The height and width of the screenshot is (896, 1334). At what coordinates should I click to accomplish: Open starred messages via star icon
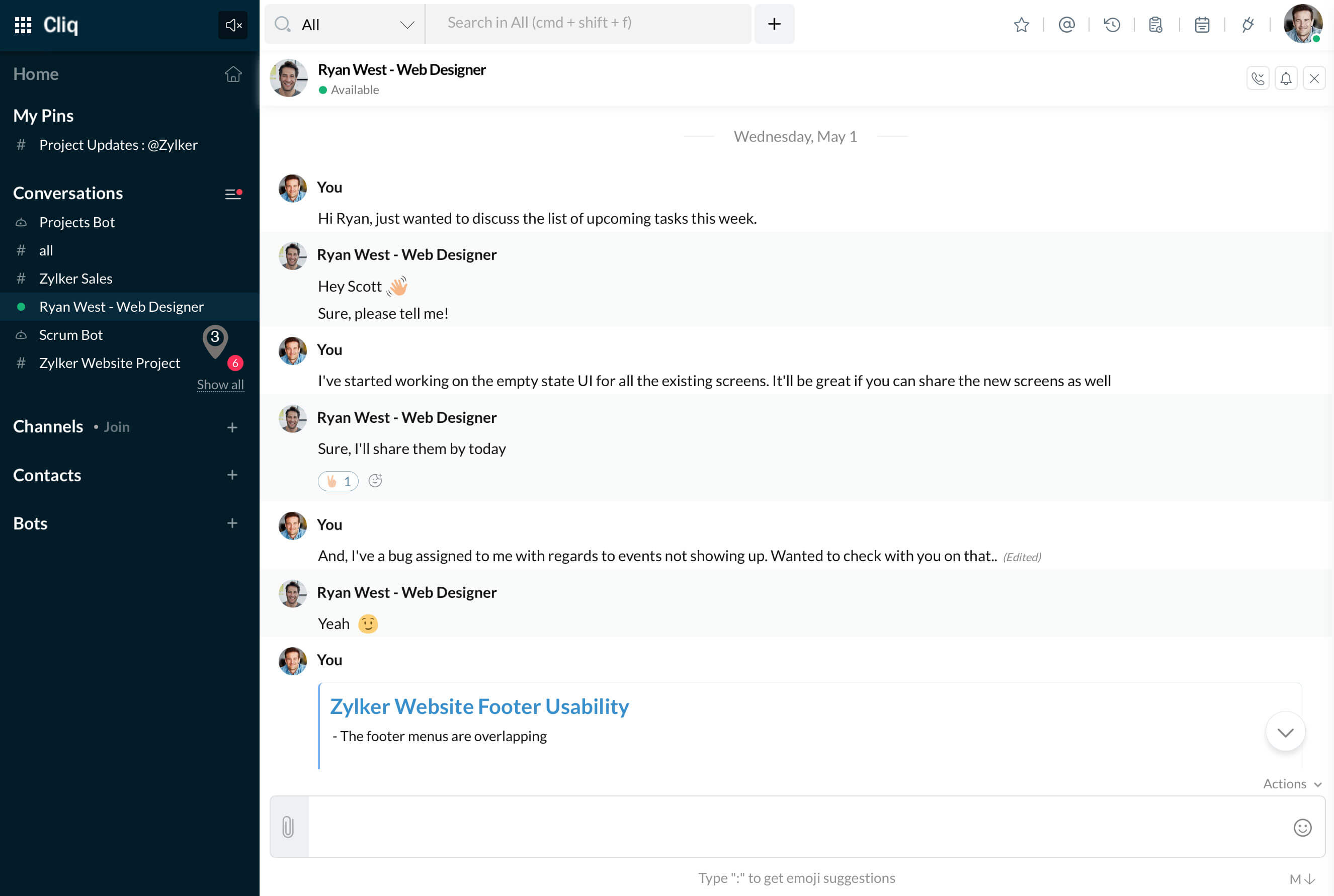coord(1021,25)
